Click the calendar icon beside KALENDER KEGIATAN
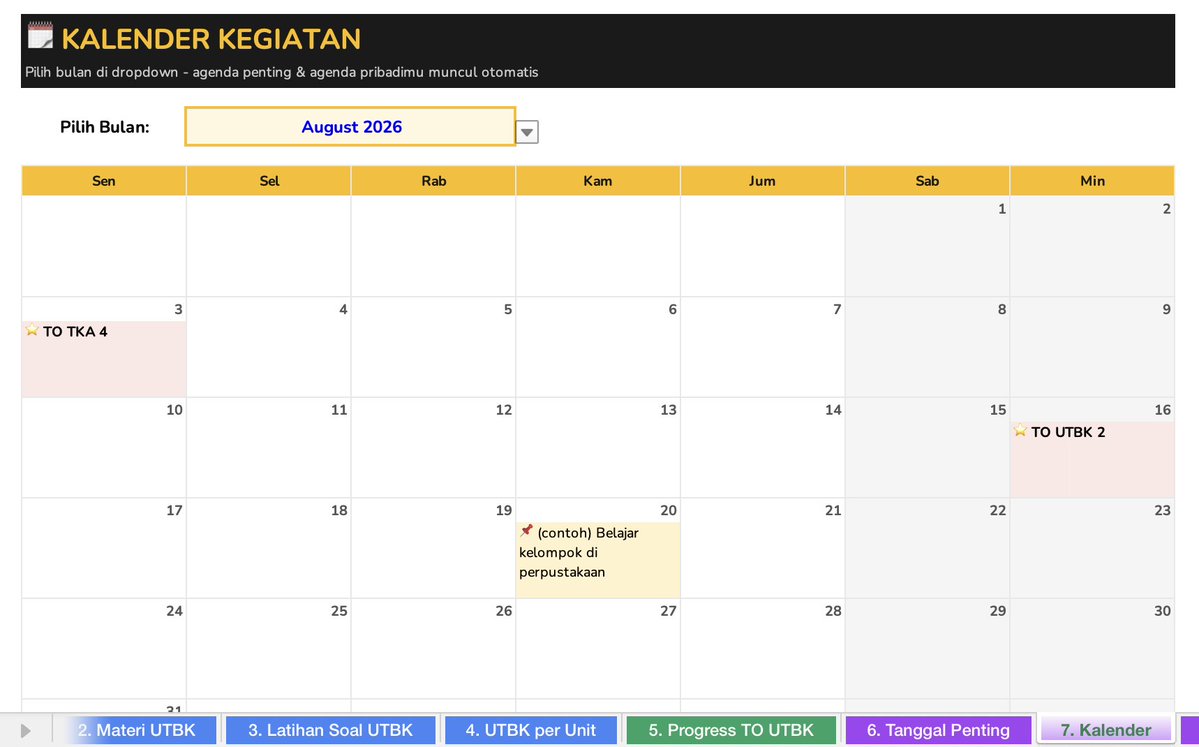 41,36
